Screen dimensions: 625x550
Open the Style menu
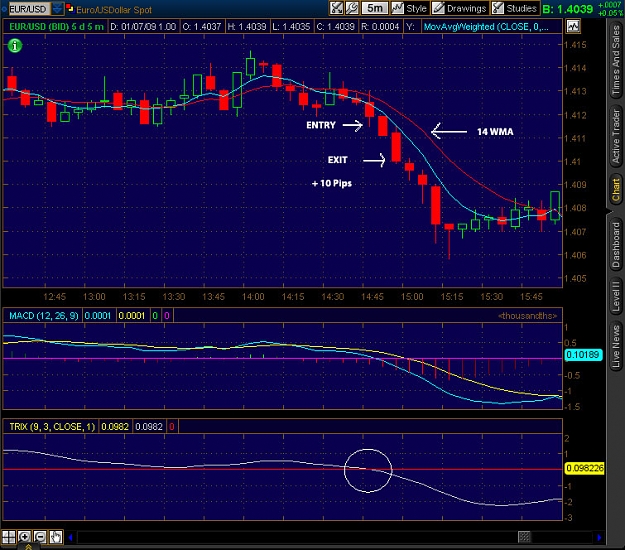point(409,8)
